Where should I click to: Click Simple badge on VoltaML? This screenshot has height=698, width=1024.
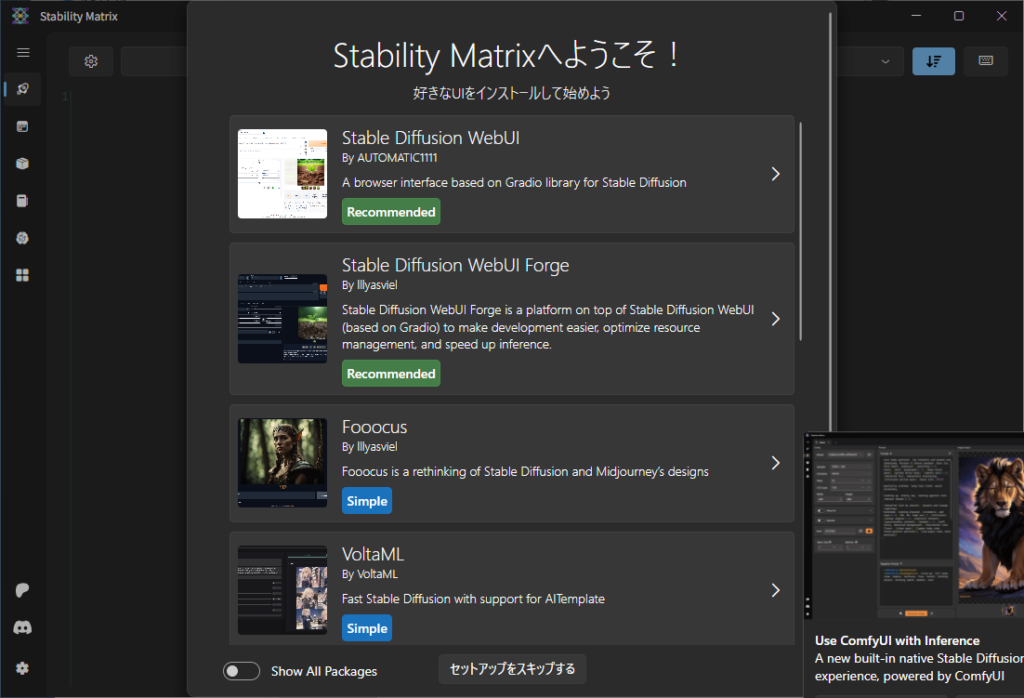[x=367, y=628]
